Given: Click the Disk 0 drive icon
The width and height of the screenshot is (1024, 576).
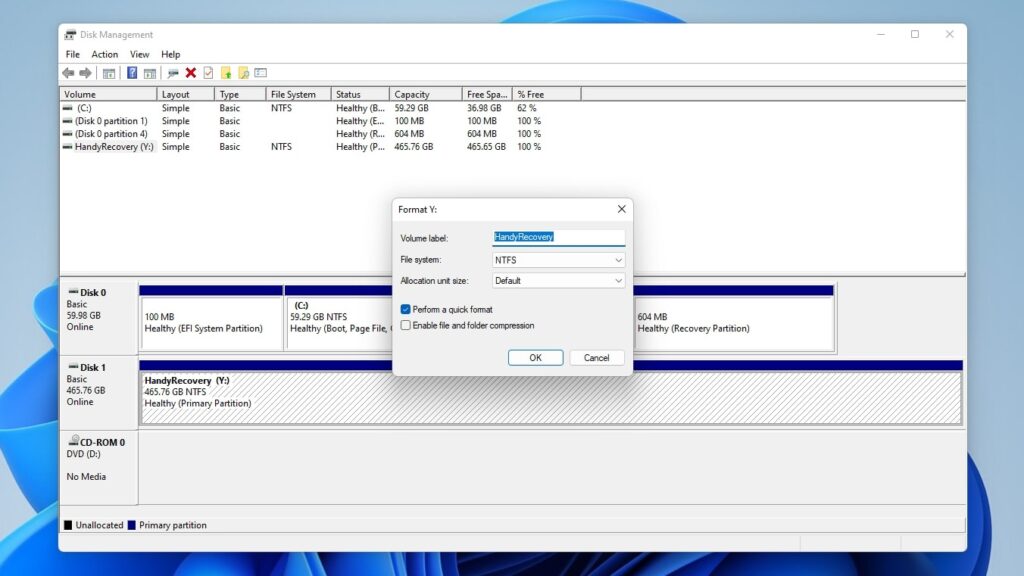Looking at the screenshot, I should pyautogui.click(x=73, y=292).
